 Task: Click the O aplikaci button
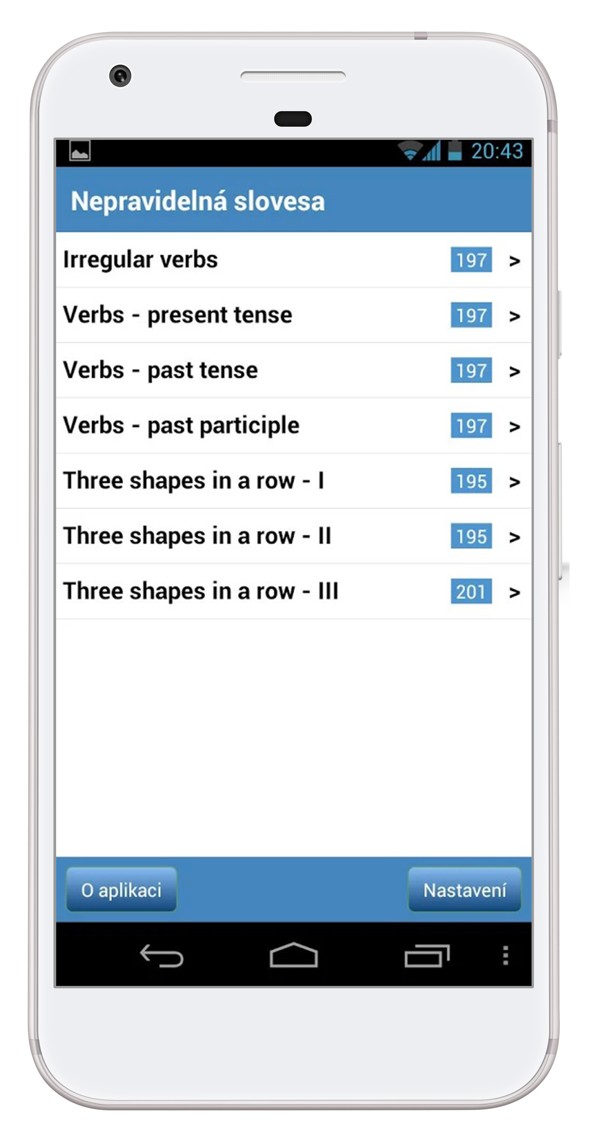tap(121, 890)
